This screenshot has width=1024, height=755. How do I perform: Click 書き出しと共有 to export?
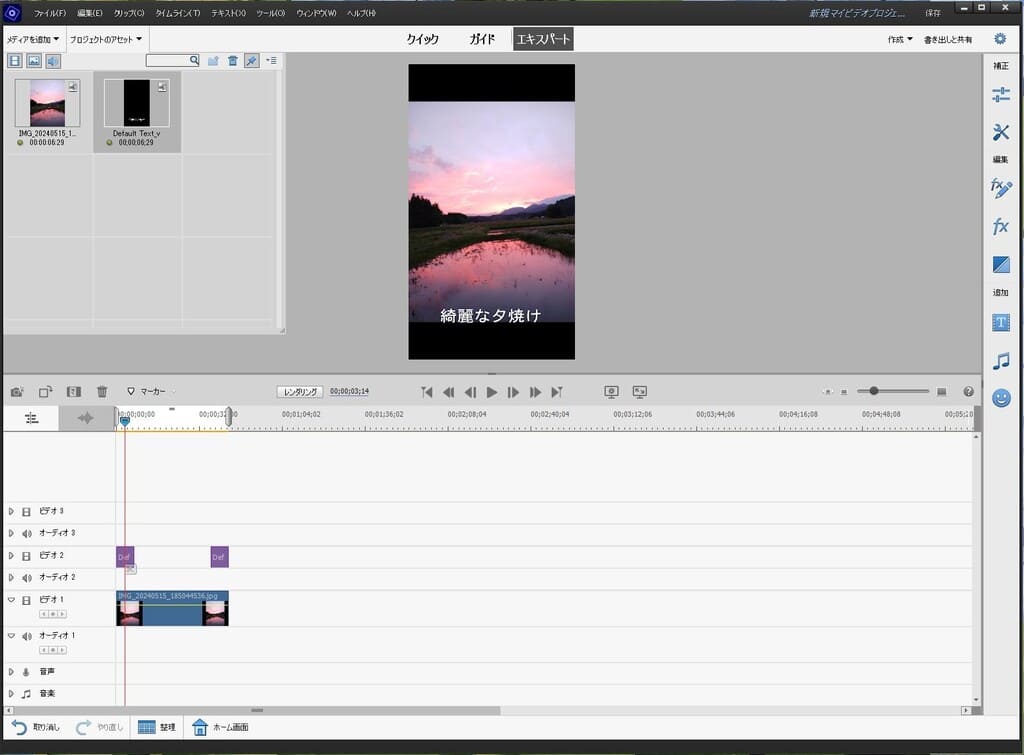click(x=948, y=39)
